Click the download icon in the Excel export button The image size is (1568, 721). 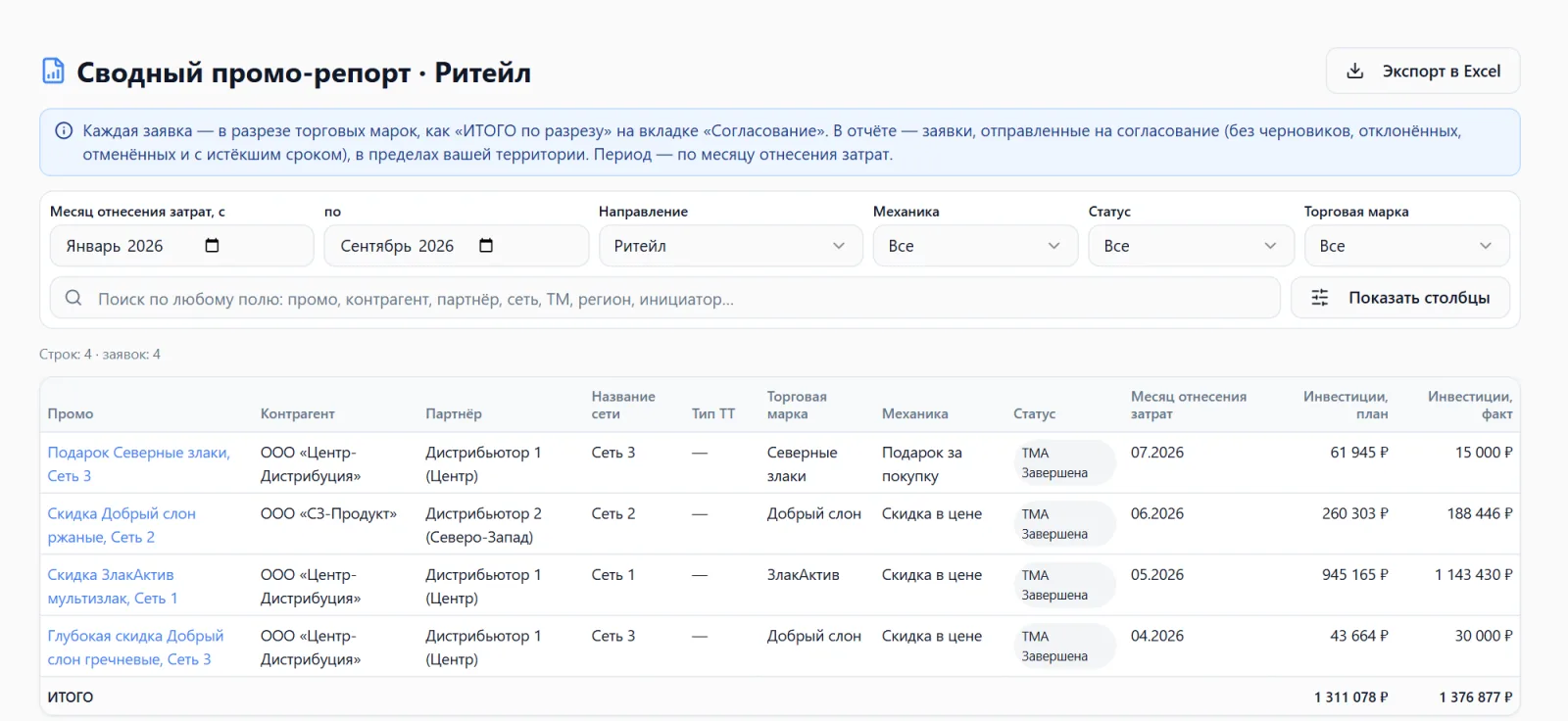pos(1355,71)
